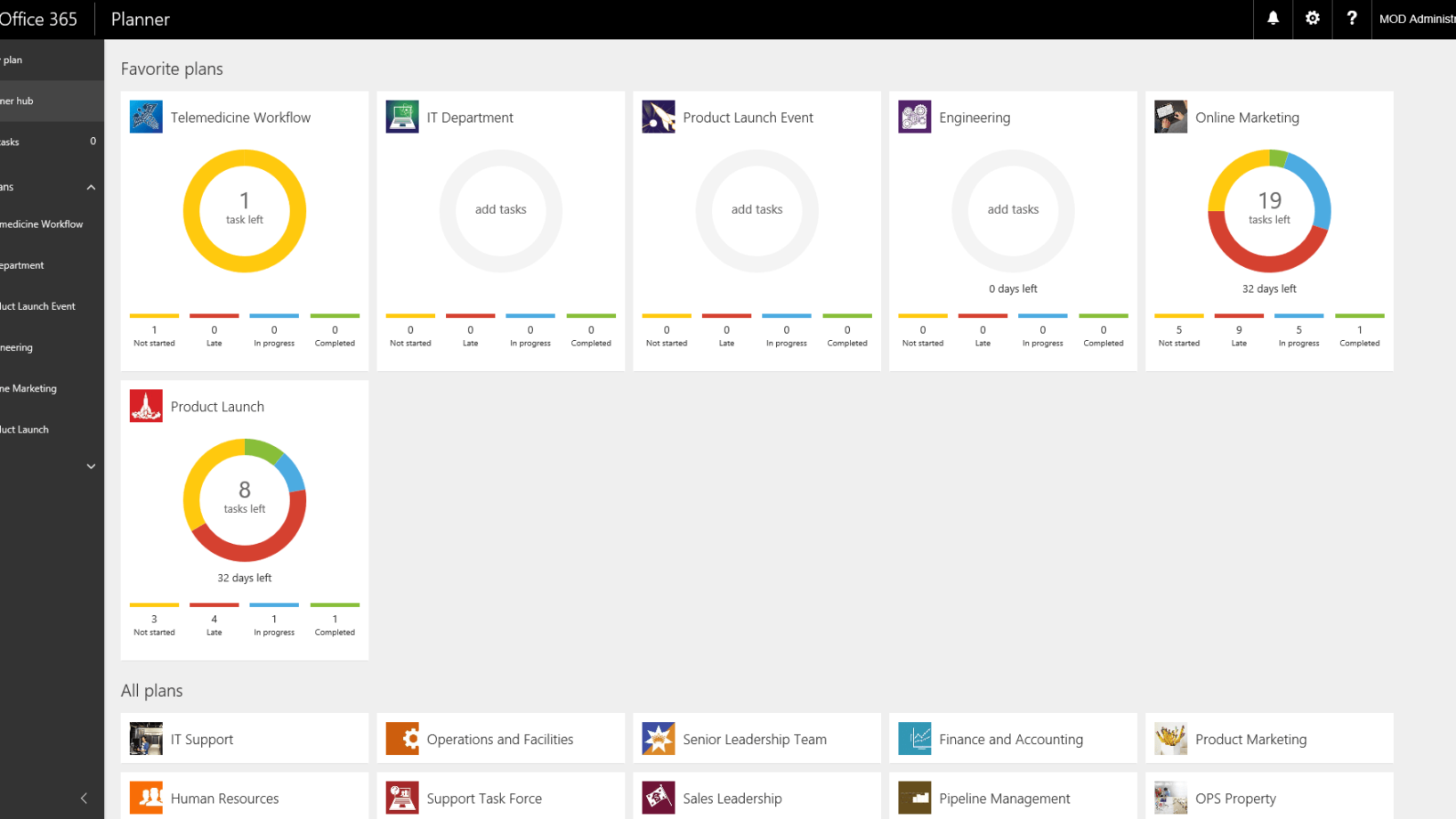1456x819 pixels.
Task: Open Engineering in the sidebar
Action: (x=52, y=347)
